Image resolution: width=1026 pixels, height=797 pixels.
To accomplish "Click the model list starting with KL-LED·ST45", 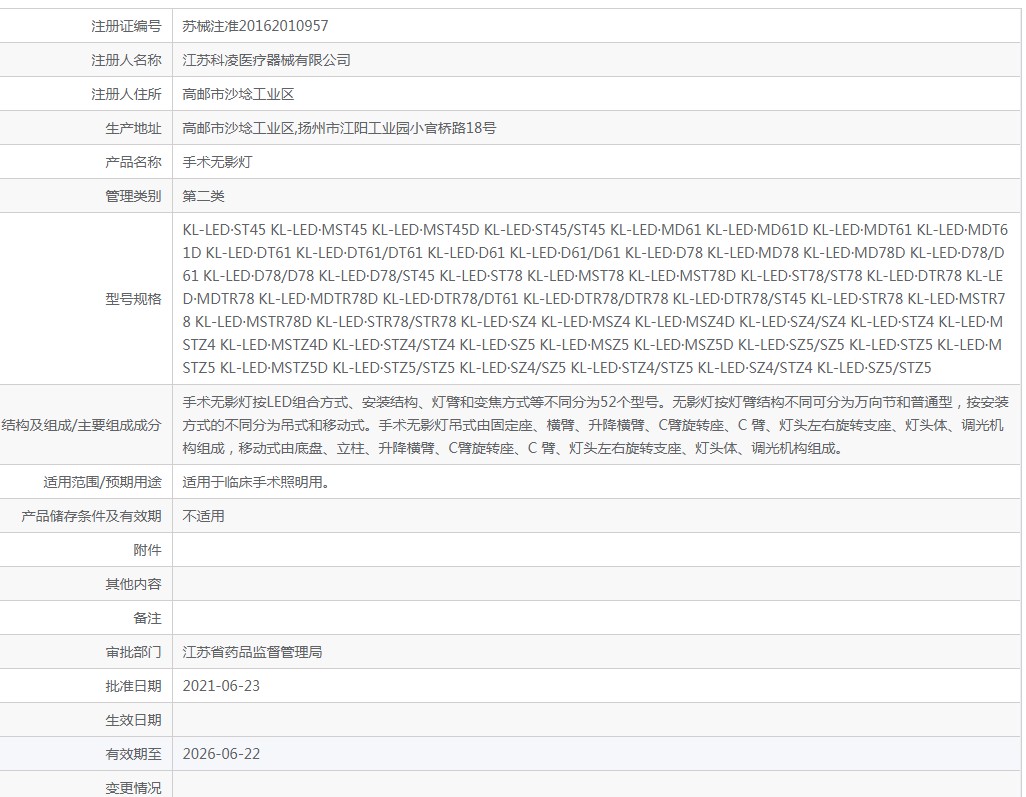I will point(595,299).
